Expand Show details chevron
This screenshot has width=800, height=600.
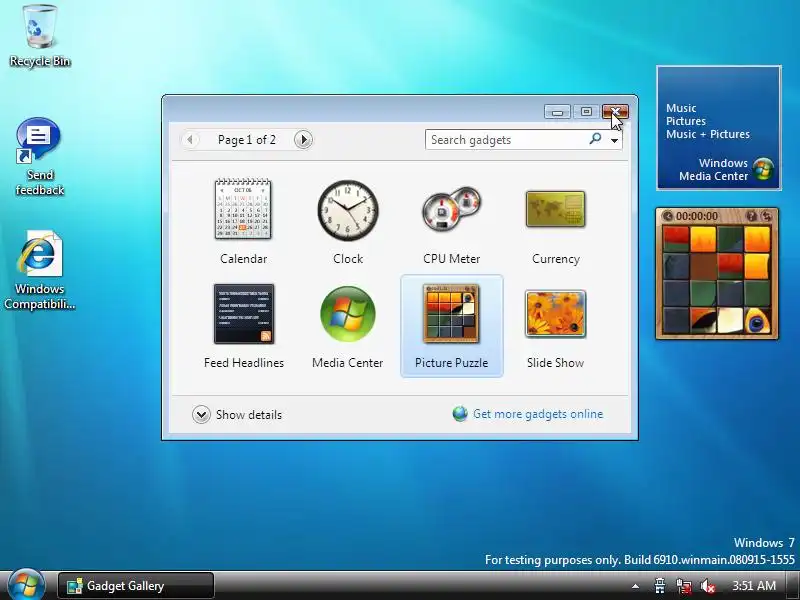[x=201, y=414]
